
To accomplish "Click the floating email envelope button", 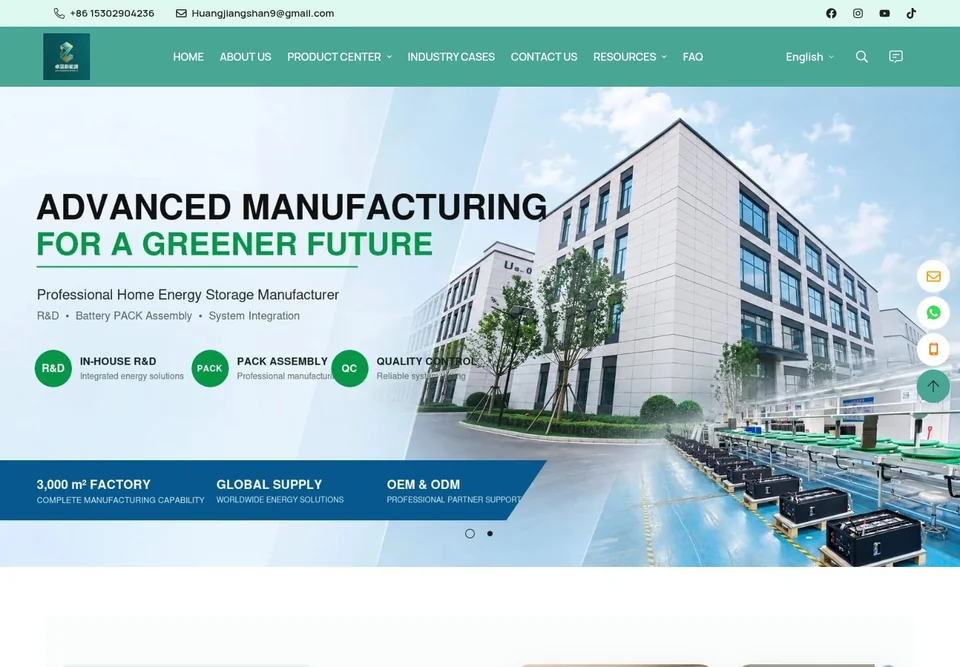I will (x=933, y=276).
